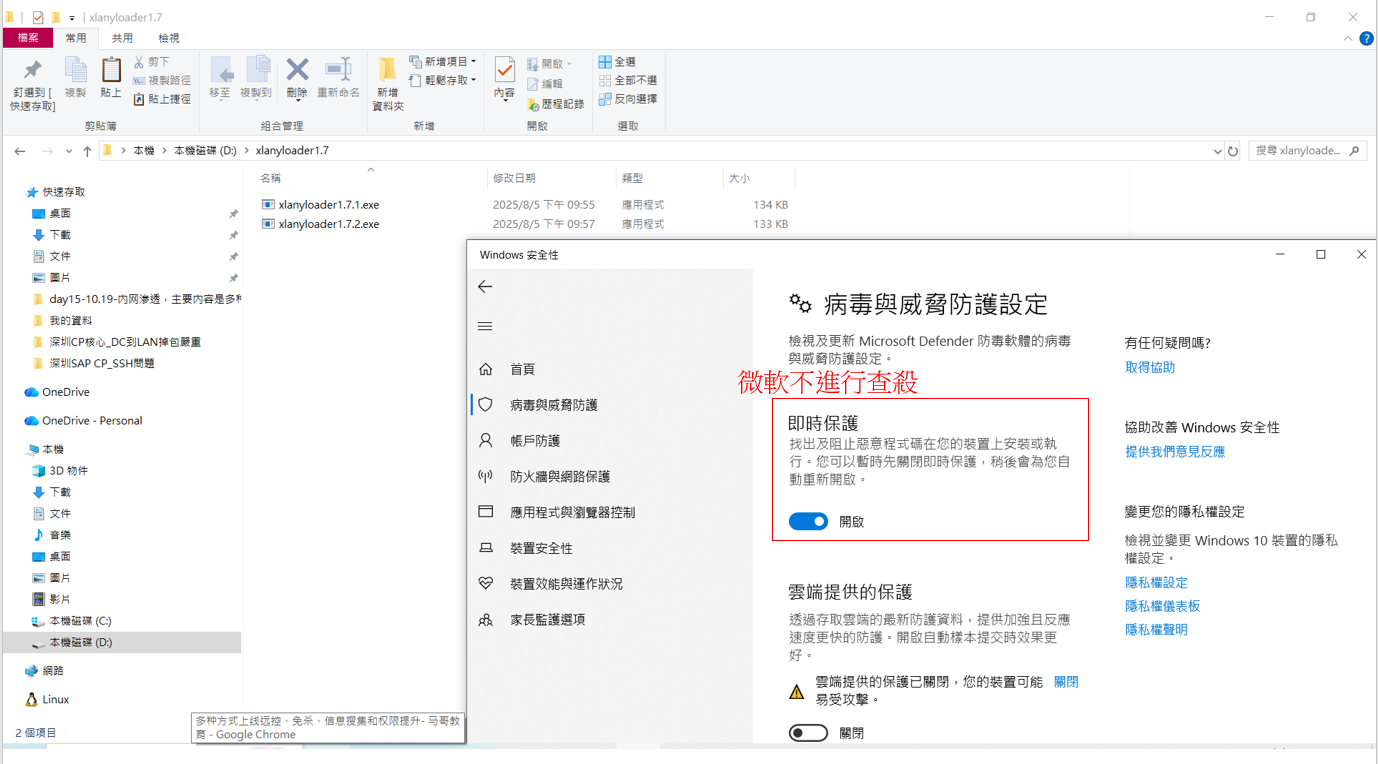Click Invert selection in ribbon
The height and width of the screenshot is (764, 1378).
click(x=628, y=99)
